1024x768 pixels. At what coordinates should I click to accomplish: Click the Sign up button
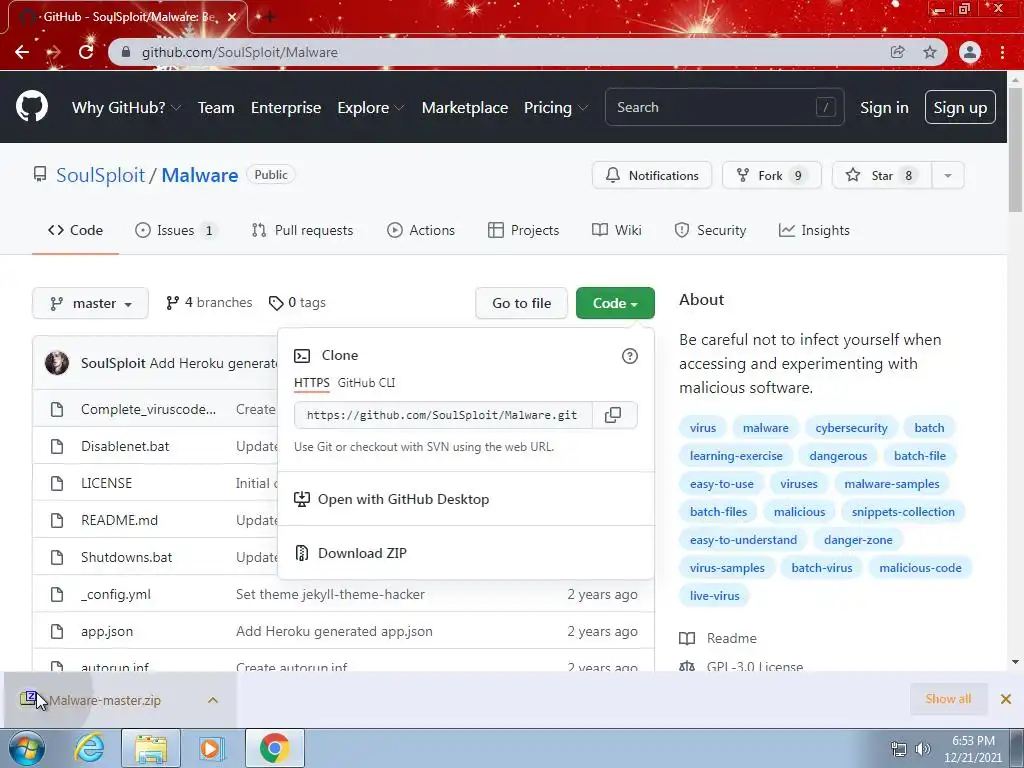960,107
